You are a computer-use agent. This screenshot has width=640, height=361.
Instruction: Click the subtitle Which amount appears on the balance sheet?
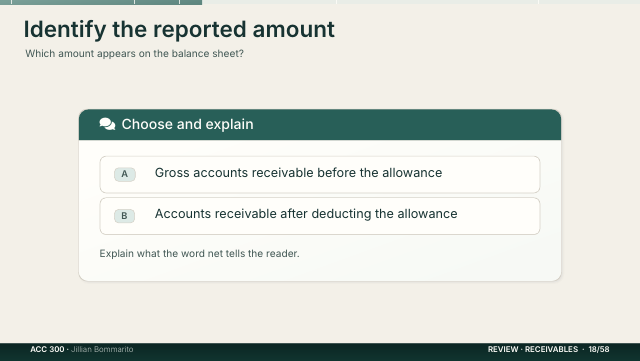[x=134, y=53]
